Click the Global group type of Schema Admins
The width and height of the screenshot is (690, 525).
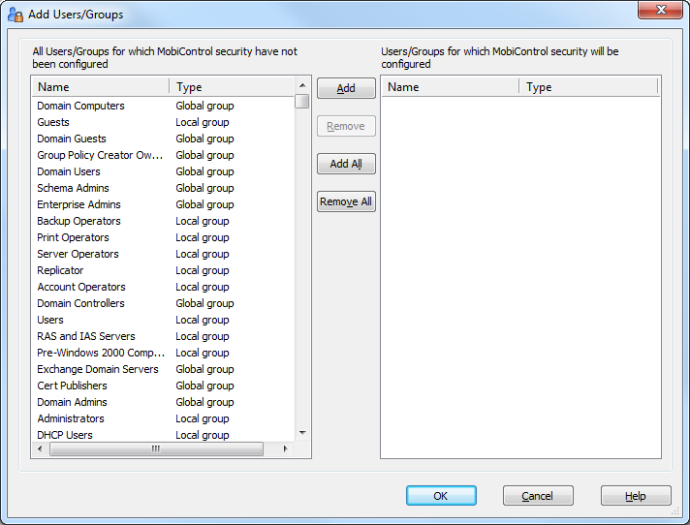(x=205, y=188)
